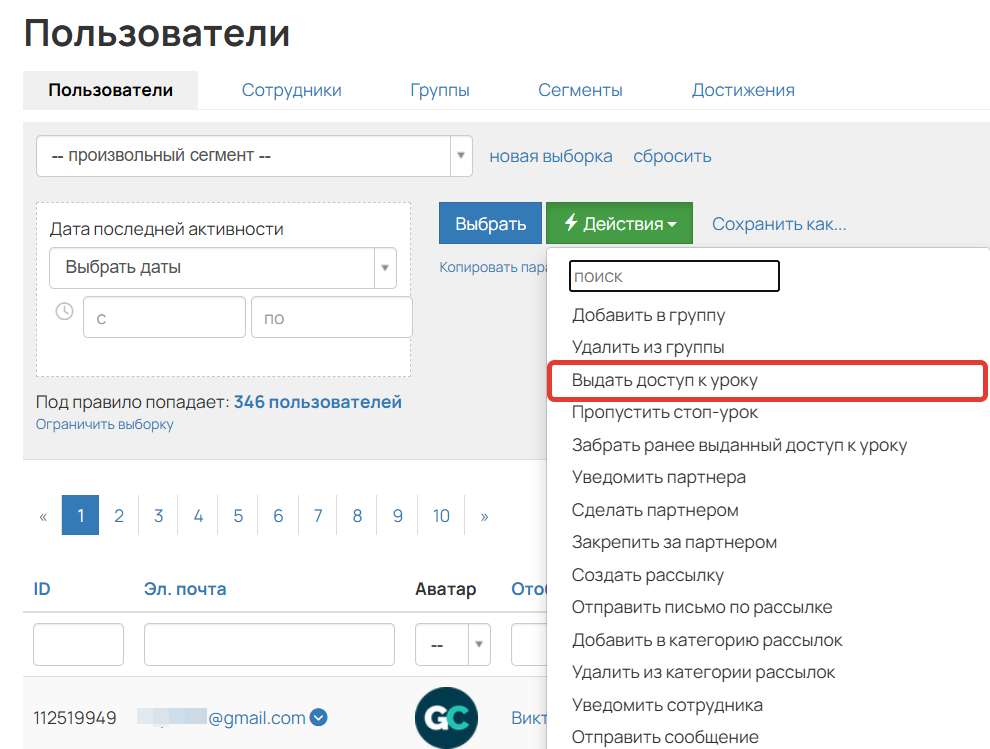Click the date 'по' end field

pos(331,318)
